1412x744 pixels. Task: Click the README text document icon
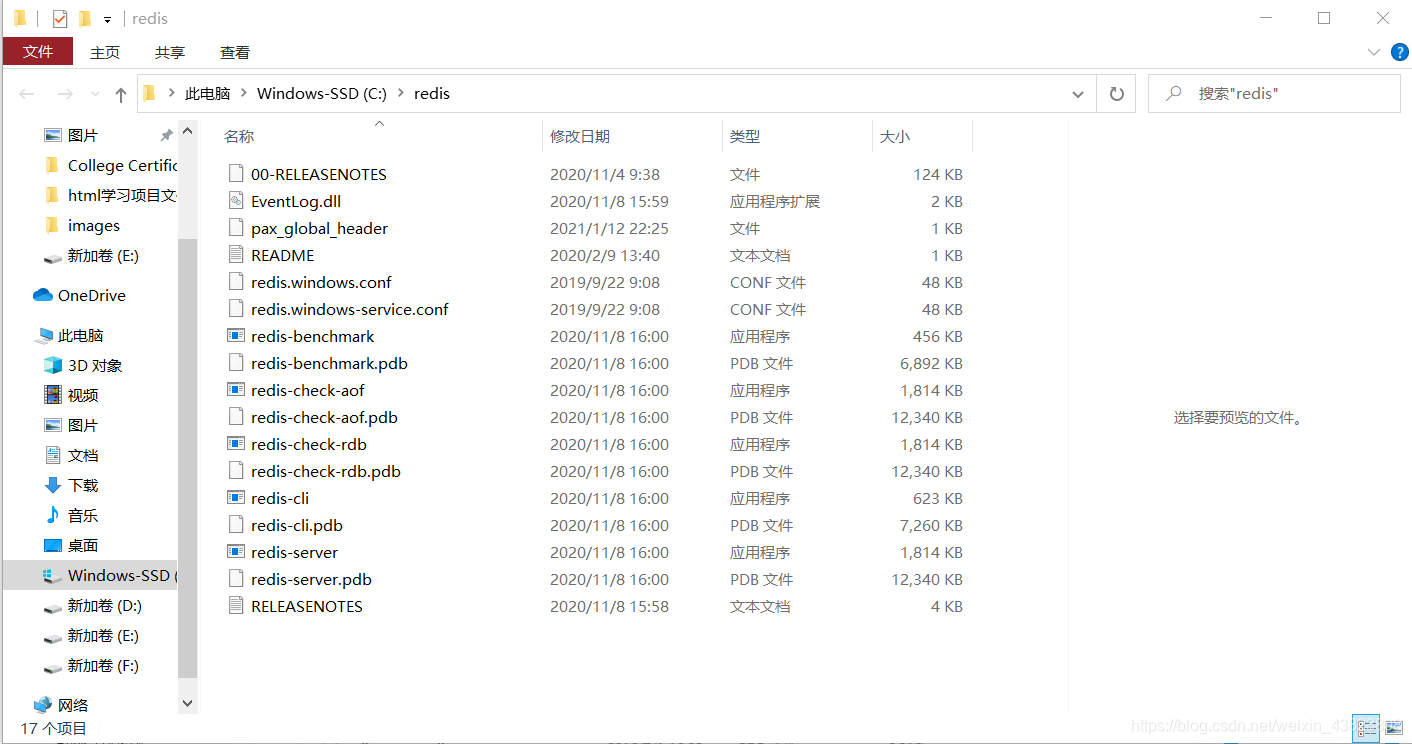pos(236,255)
